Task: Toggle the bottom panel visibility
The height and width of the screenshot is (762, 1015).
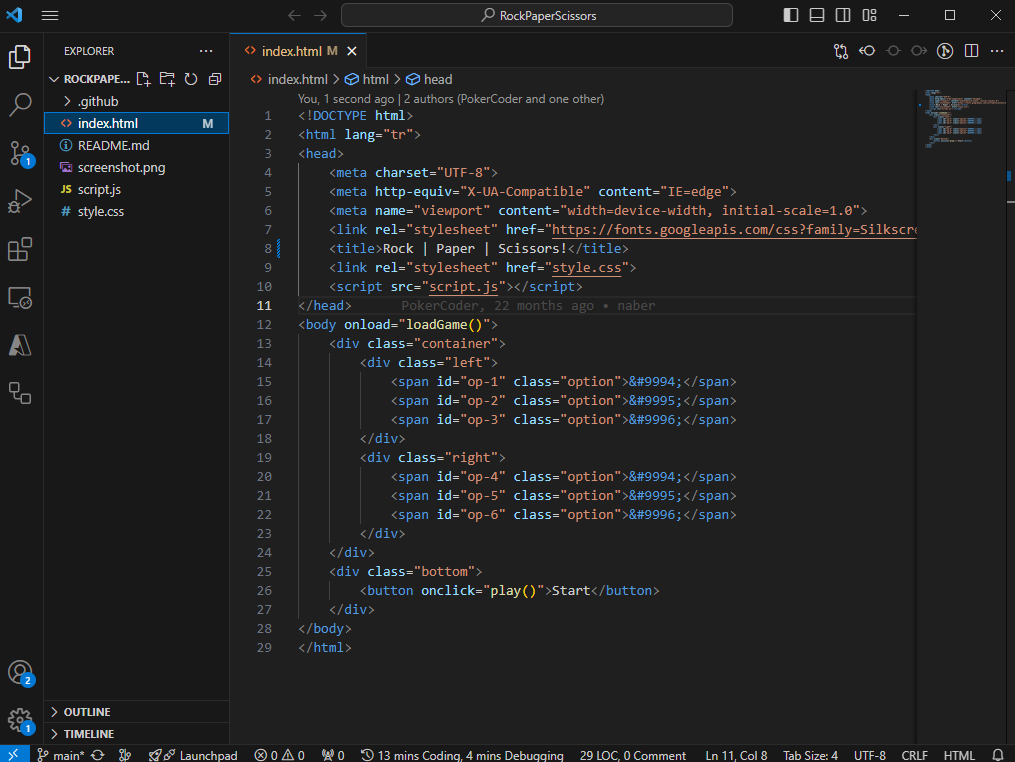Action: pyautogui.click(x=817, y=16)
